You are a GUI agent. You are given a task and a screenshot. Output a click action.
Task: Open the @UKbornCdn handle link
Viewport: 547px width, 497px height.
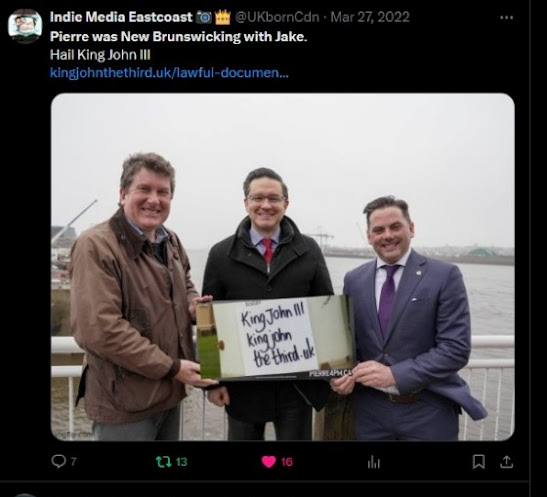pos(277,17)
